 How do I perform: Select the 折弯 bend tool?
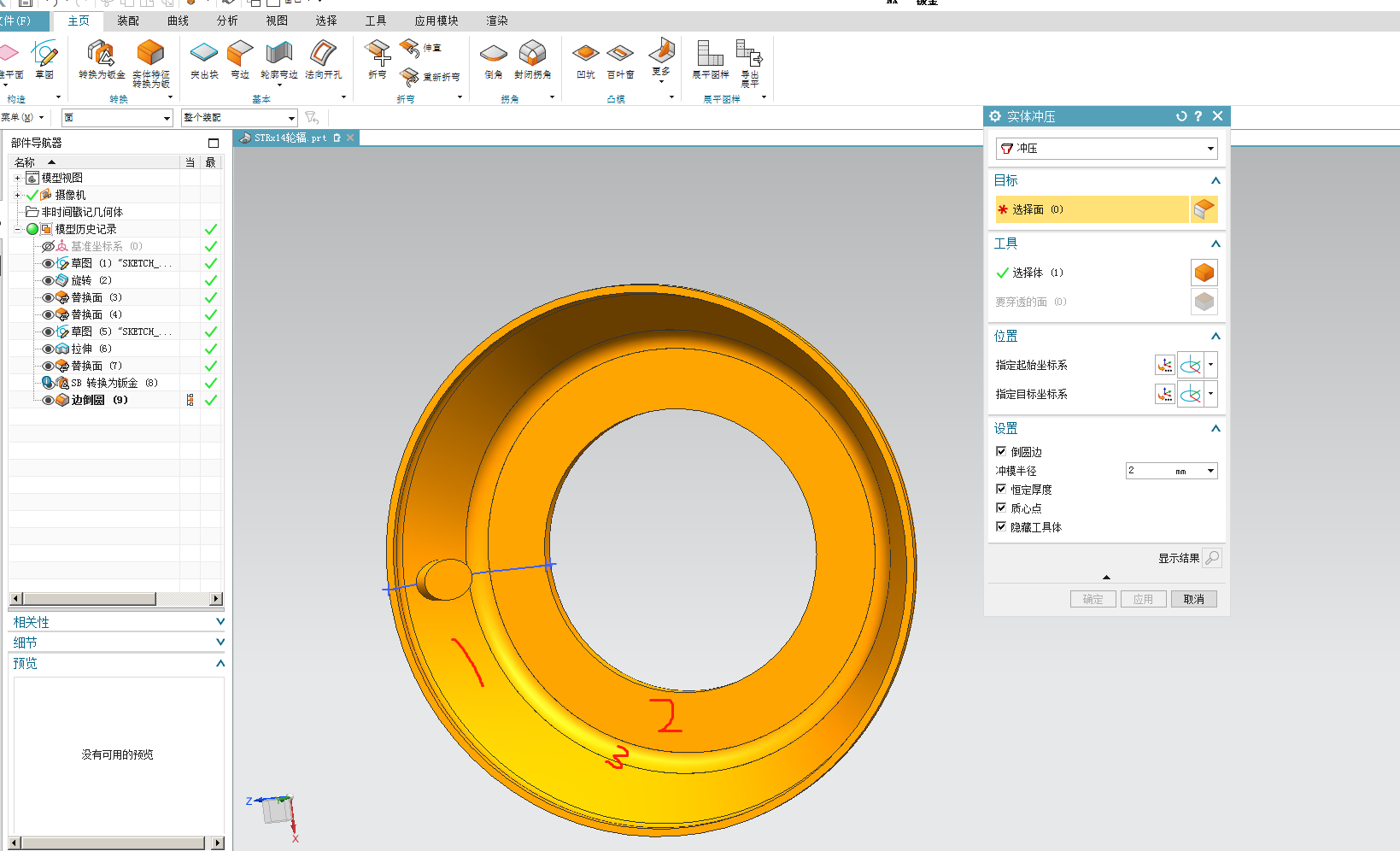click(378, 60)
